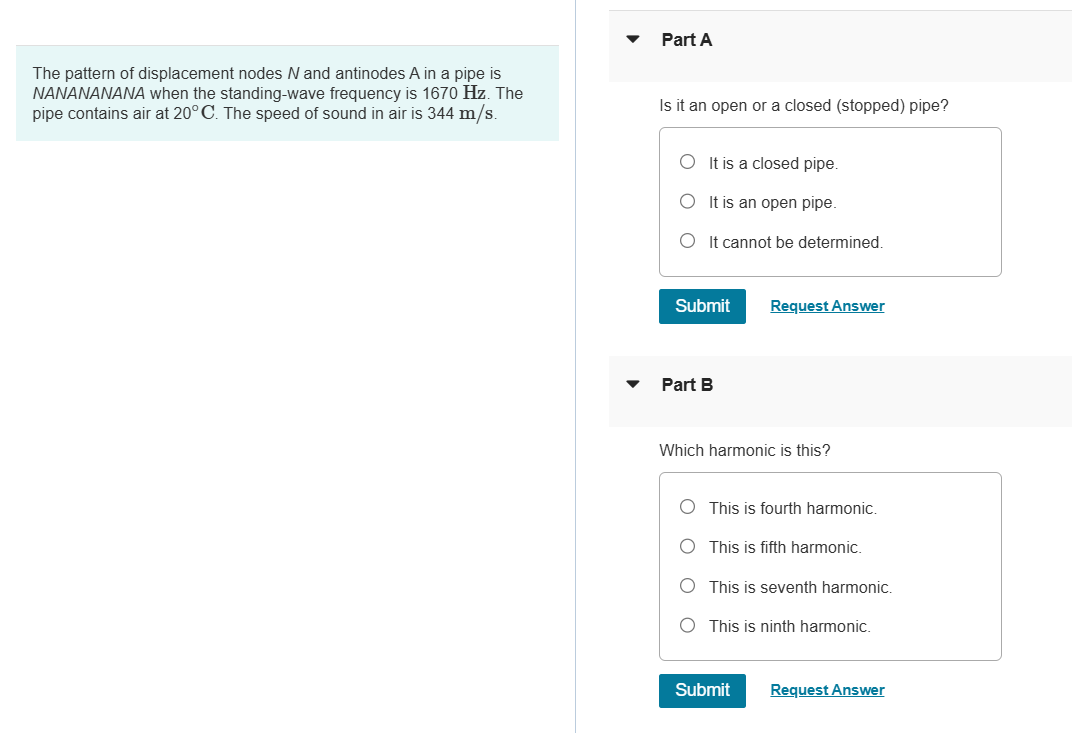Screen dimensions: 1072x733
Task: Click the 'This is ninth harmonic' label text
Action: (789, 626)
